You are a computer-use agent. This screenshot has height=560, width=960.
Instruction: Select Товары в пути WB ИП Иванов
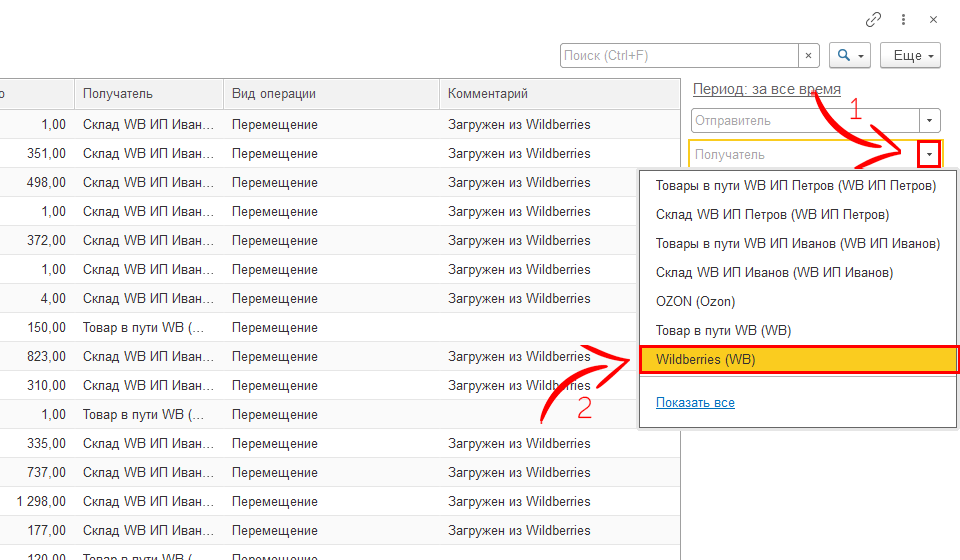click(798, 244)
